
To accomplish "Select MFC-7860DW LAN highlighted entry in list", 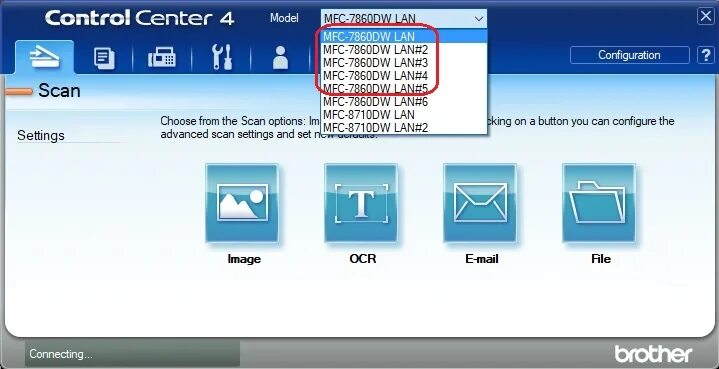I will (x=404, y=36).
